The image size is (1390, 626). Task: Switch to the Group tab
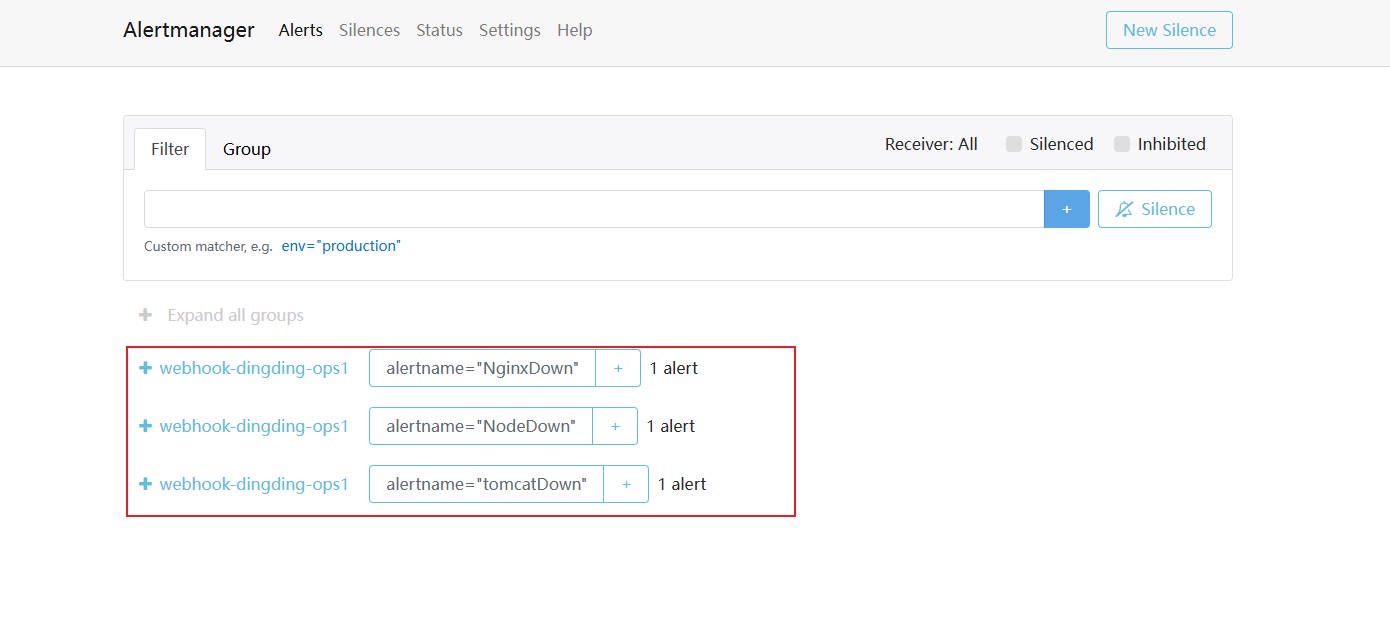[246, 149]
